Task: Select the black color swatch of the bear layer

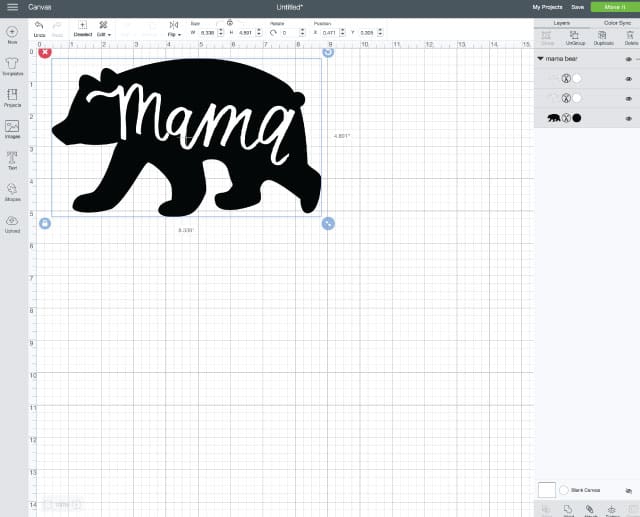Action: pyautogui.click(x=577, y=118)
